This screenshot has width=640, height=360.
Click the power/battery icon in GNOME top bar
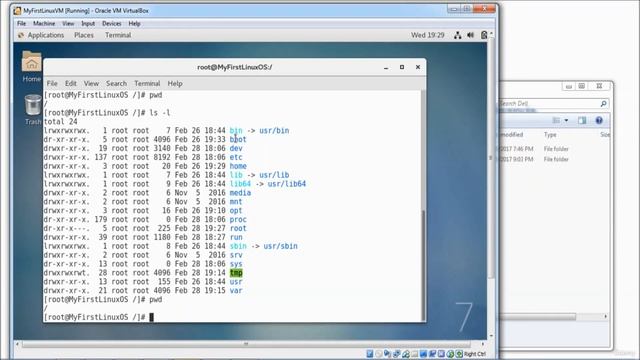[x=484, y=35]
